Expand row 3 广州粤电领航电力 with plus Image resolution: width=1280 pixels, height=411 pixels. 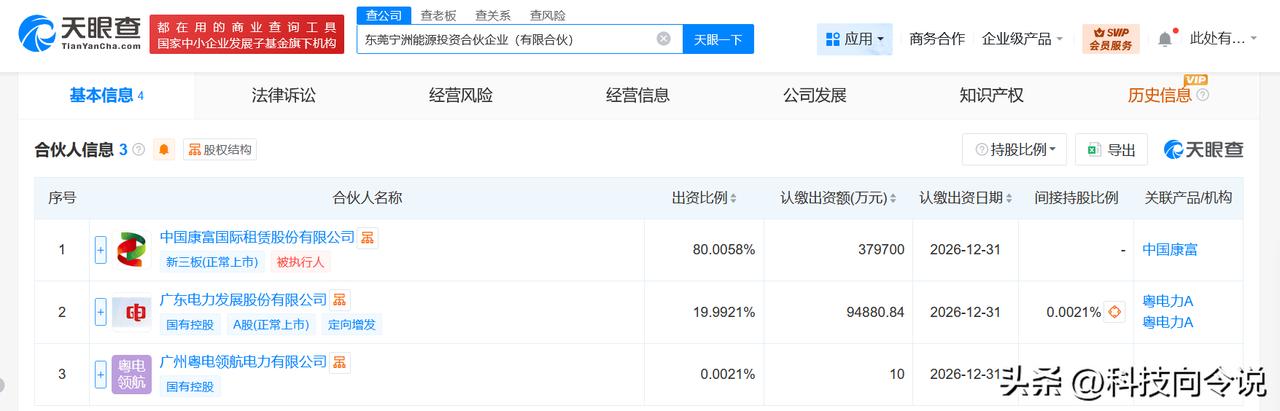(100, 374)
